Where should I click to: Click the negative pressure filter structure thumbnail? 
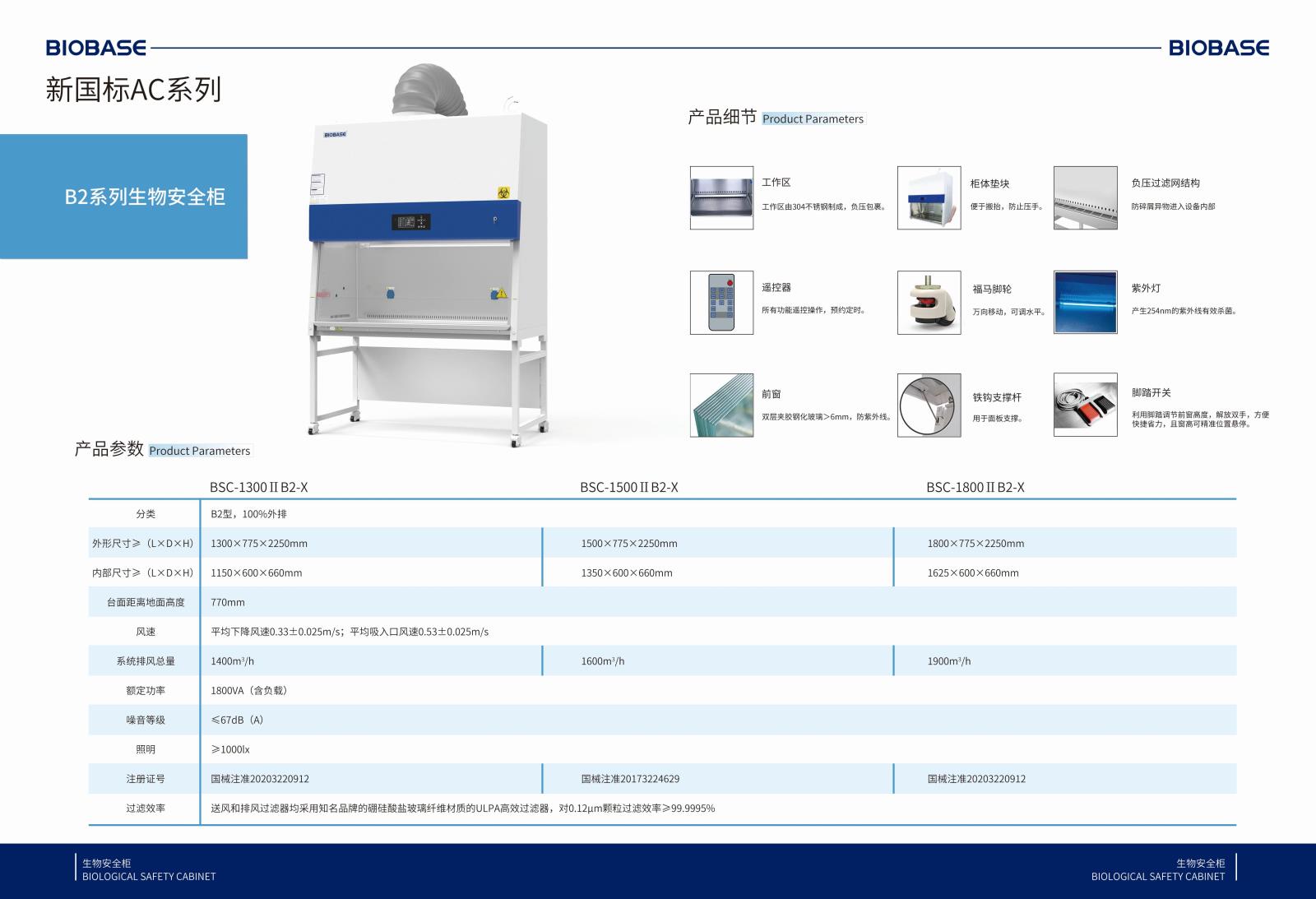pos(1085,197)
